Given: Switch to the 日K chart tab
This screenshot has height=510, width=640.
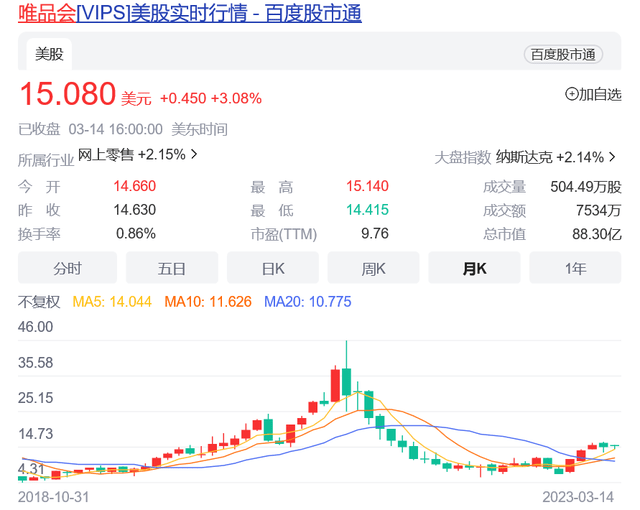Looking at the screenshot, I should click(x=273, y=268).
